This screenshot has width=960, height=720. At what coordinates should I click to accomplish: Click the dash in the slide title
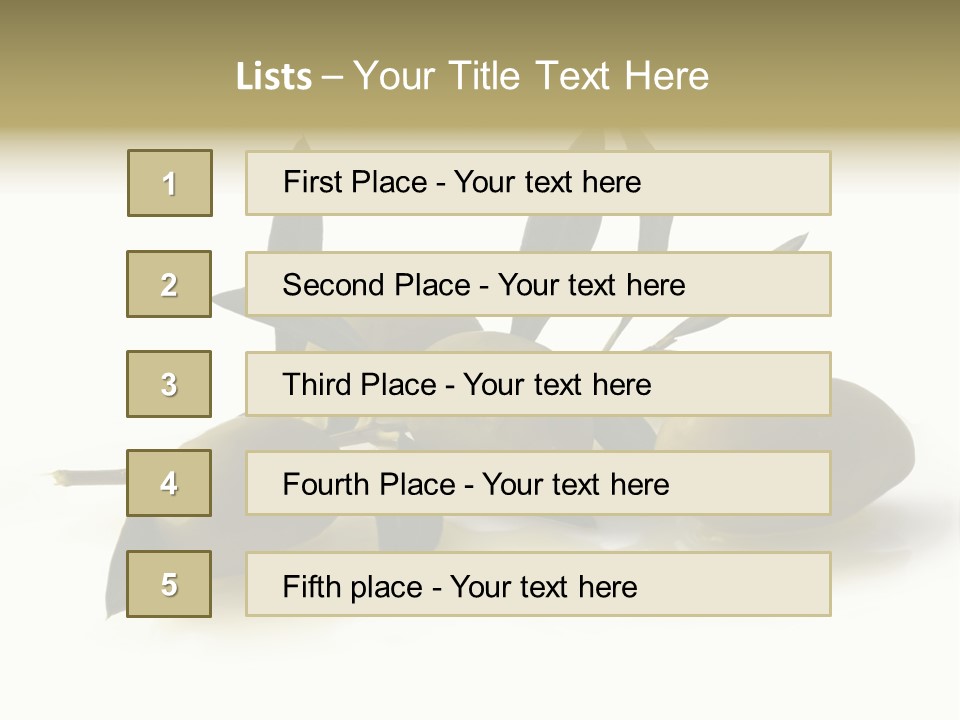(x=332, y=78)
